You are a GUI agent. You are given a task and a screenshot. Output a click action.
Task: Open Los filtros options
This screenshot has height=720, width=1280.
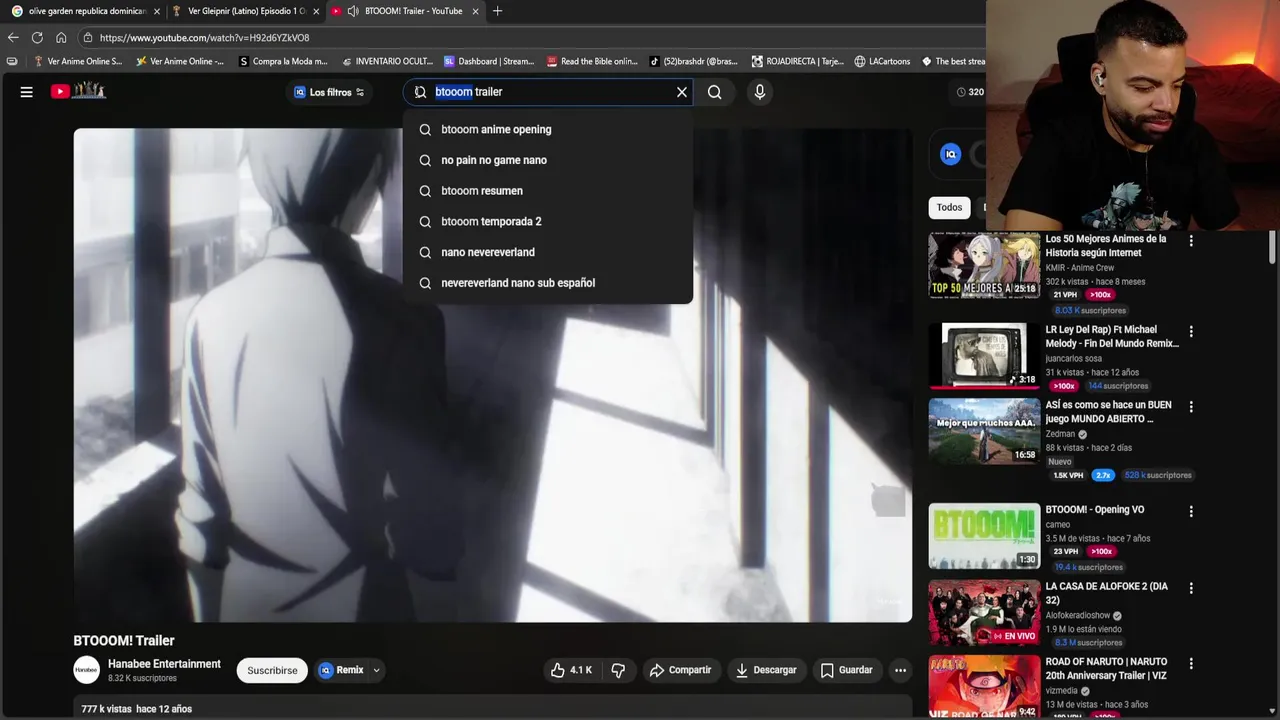pyautogui.click(x=329, y=92)
